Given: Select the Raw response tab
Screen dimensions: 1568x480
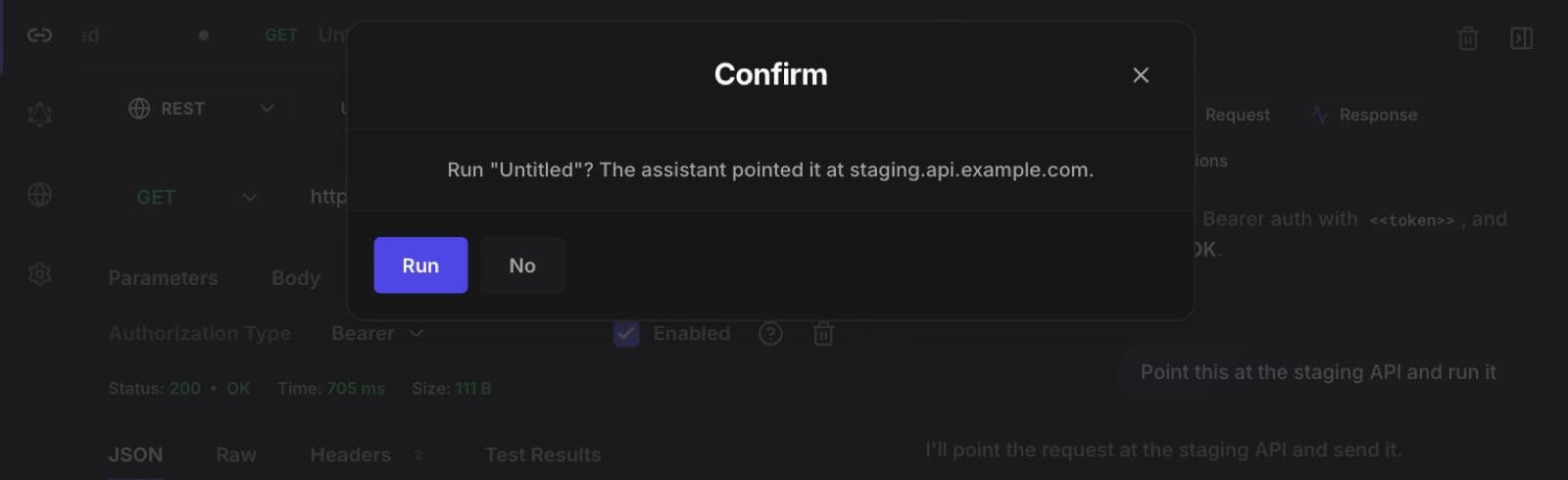Looking at the screenshot, I should [236, 455].
